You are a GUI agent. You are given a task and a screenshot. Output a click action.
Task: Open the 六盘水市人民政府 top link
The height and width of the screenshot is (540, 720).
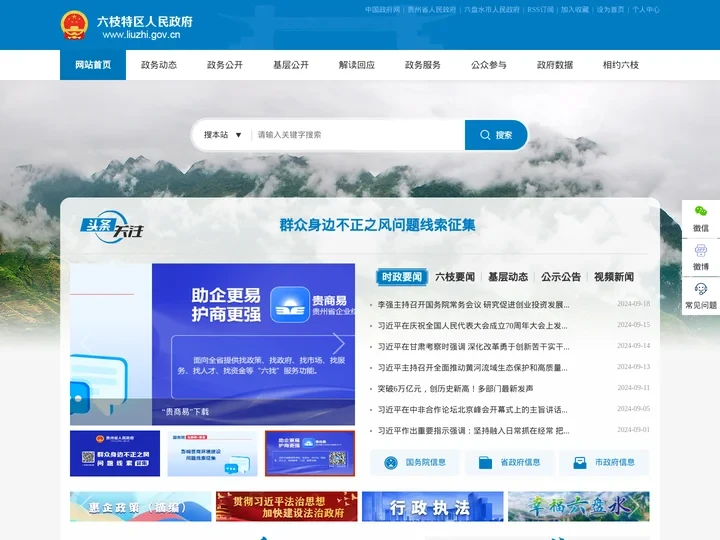pyautogui.click(x=492, y=9)
